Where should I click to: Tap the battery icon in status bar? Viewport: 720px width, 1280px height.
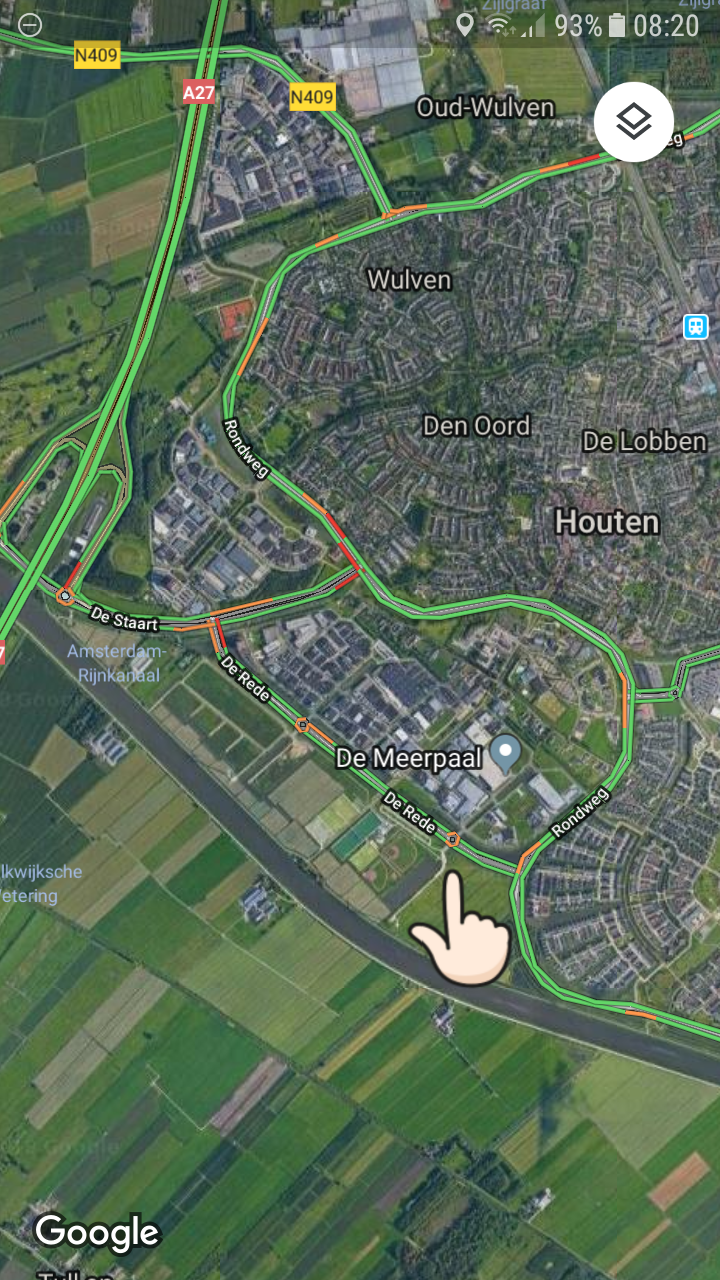coord(616,25)
